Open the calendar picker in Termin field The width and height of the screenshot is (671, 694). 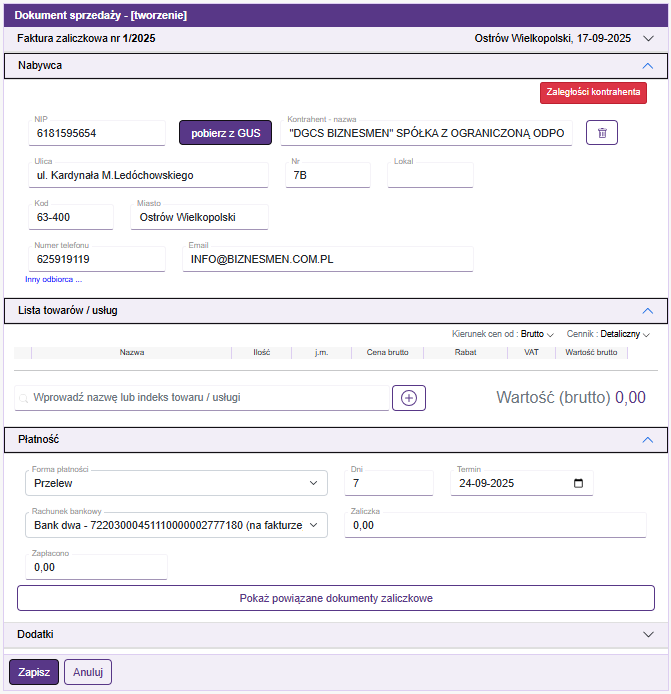point(578,483)
